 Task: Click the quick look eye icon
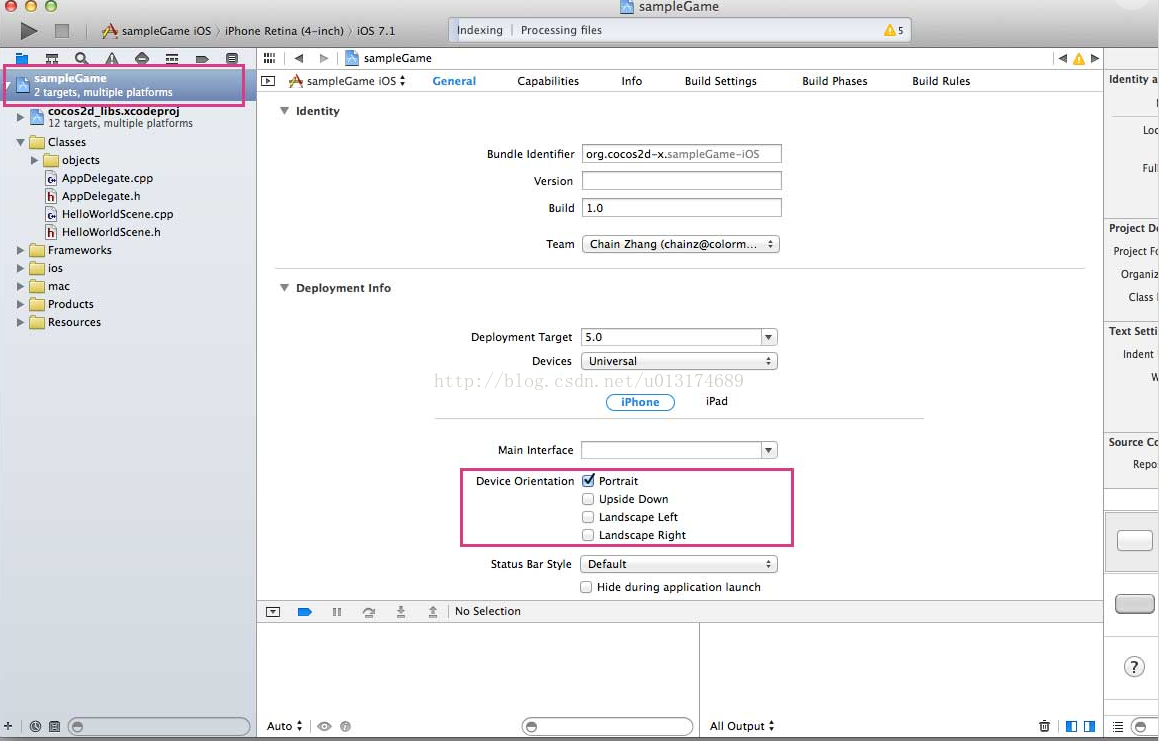pyautogui.click(x=324, y=726)
